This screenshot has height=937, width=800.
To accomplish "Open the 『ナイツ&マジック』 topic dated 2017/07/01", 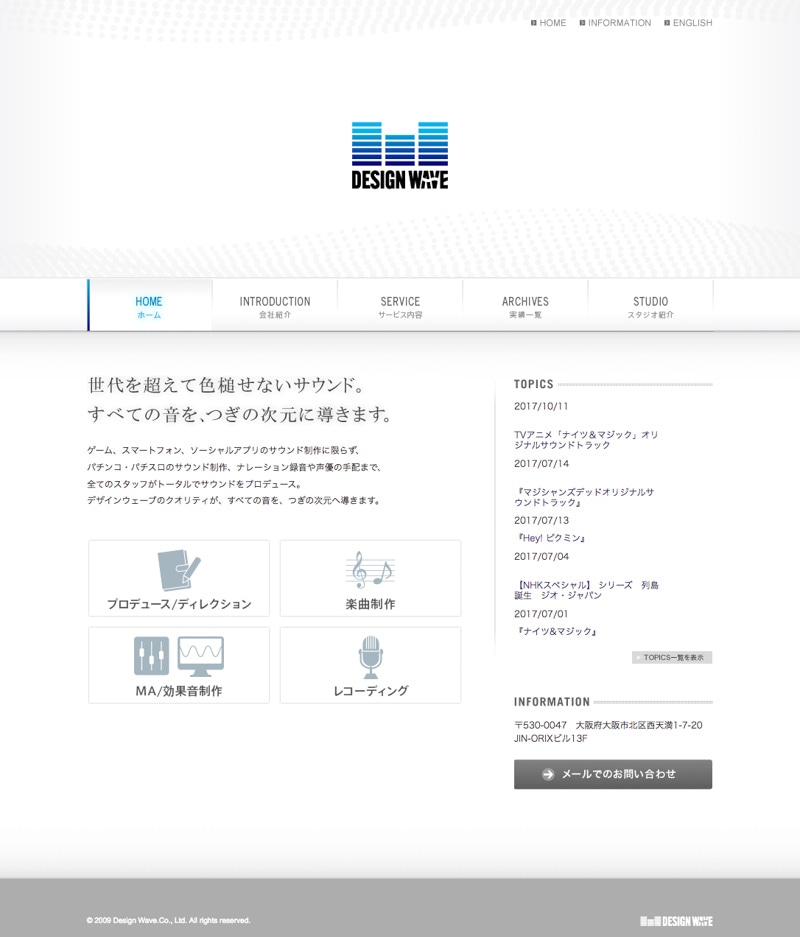I will point(556,632).
